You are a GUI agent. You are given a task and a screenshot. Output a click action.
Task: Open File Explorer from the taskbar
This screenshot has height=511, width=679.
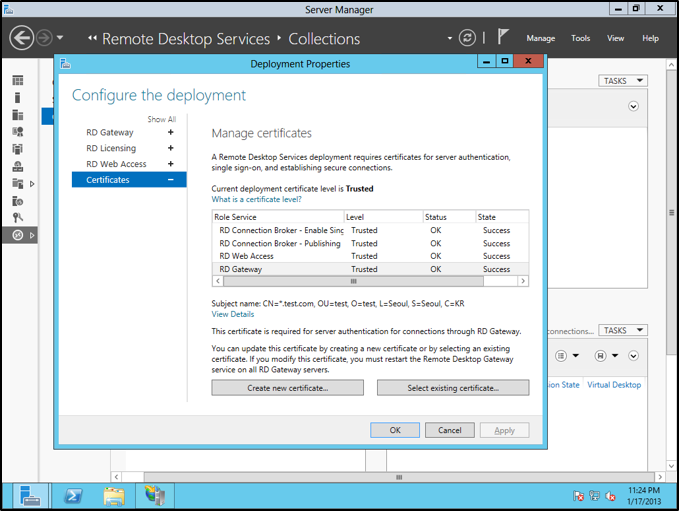coord(114,495)
